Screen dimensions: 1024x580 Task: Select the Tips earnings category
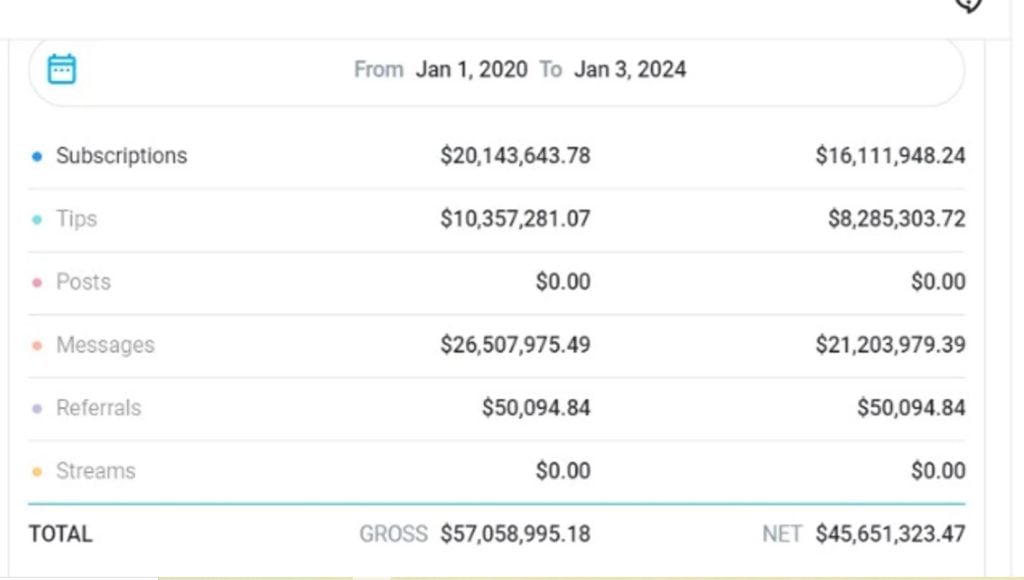(76, 219)
